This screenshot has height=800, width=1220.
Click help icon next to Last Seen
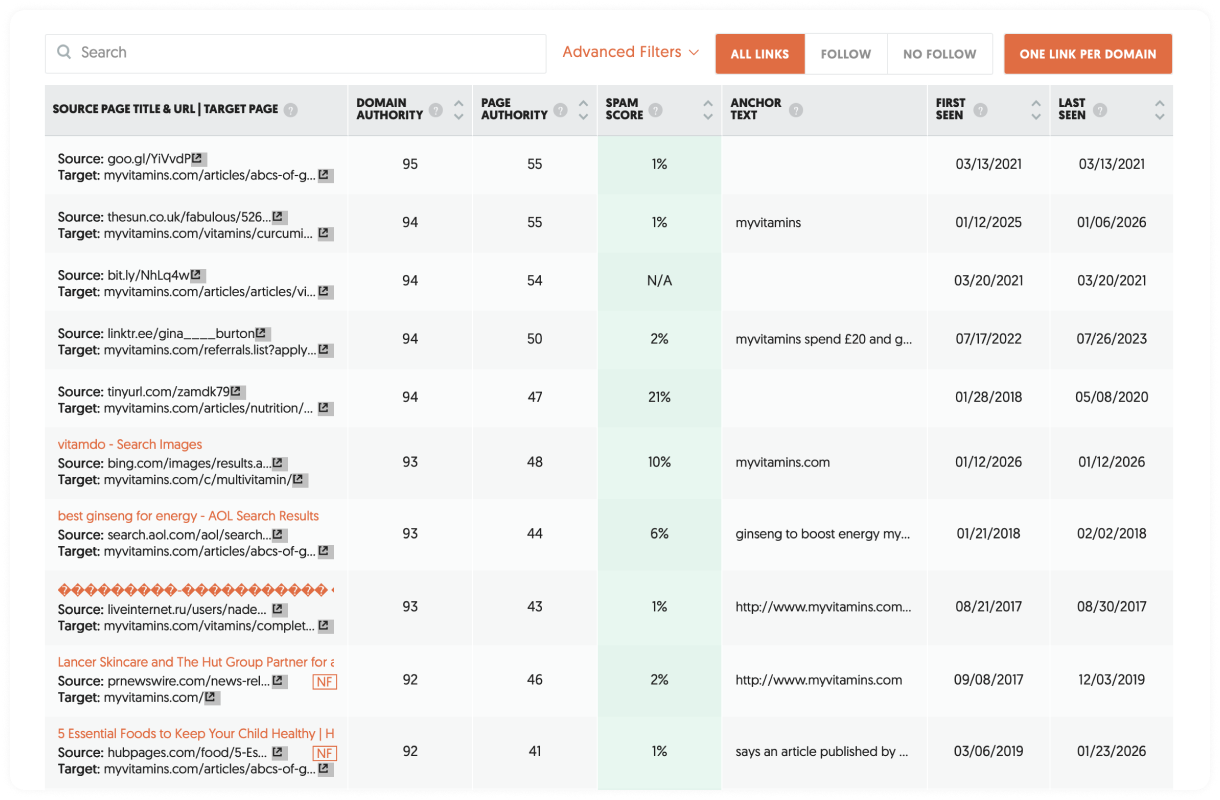tap(1100, 110)
